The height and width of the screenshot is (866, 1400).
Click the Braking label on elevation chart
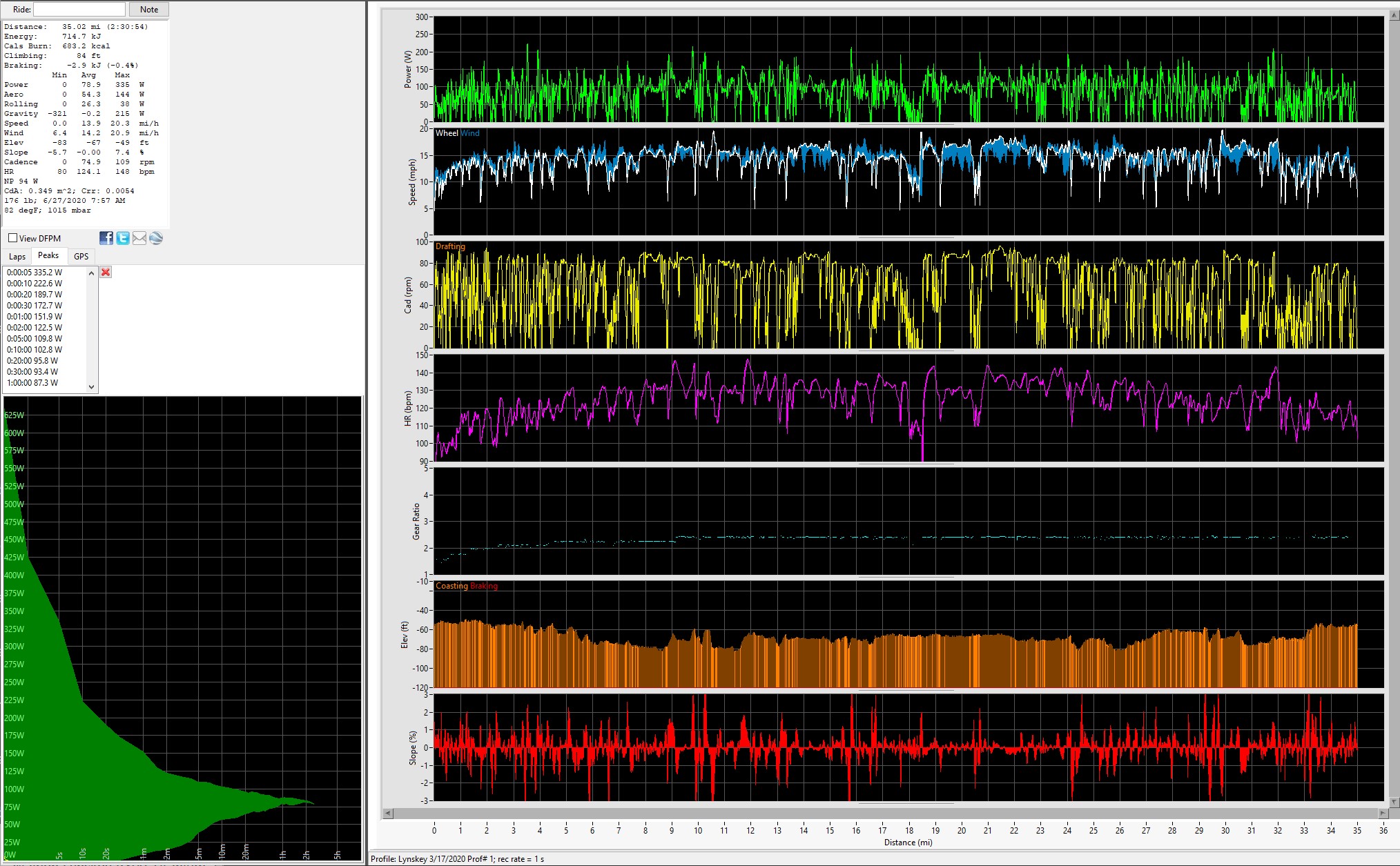click(x=484, y=586)
